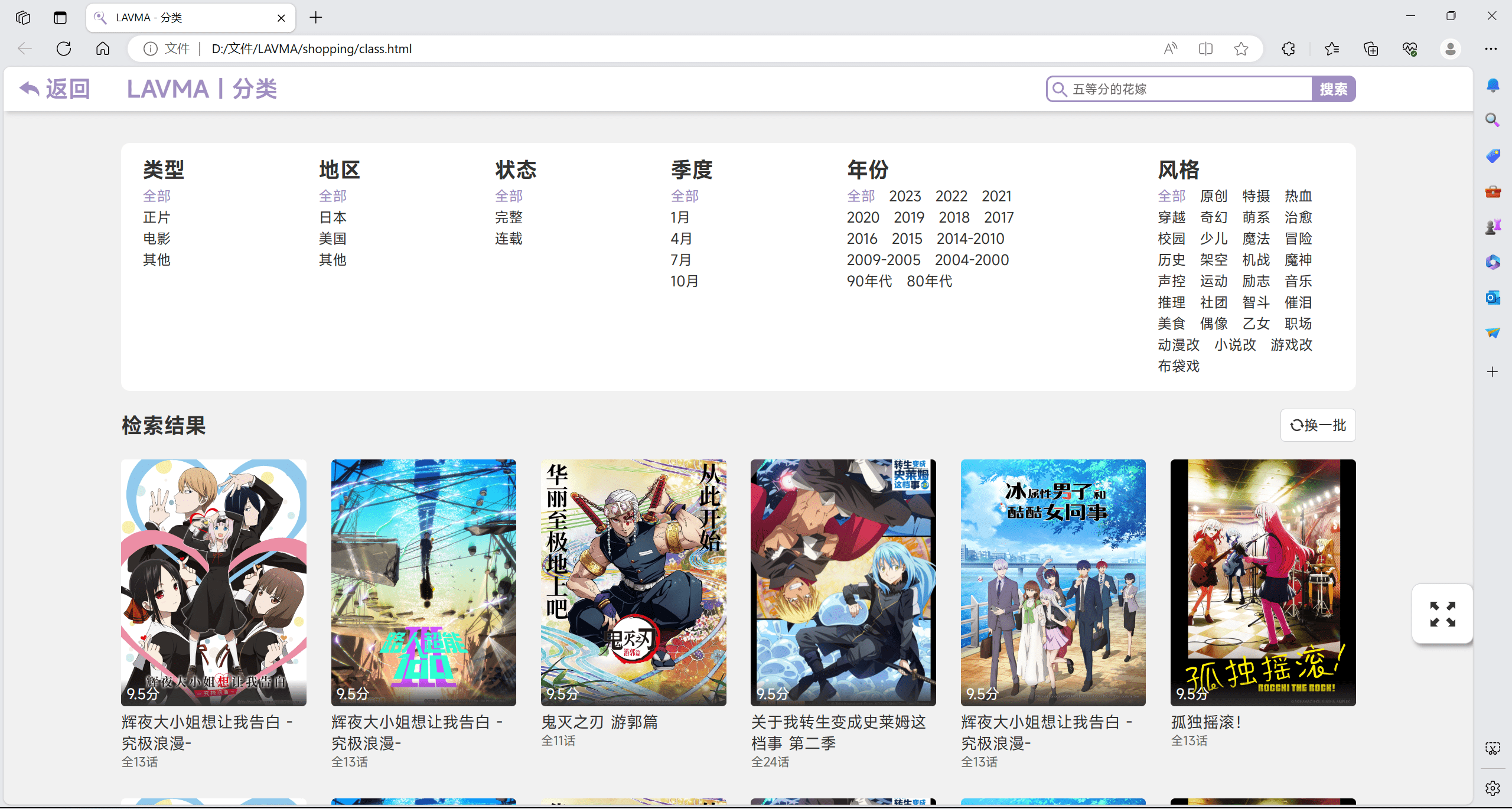Filter style by 推理
The width and height of the screenshot is (1512, 809).
click(1171, 302)
